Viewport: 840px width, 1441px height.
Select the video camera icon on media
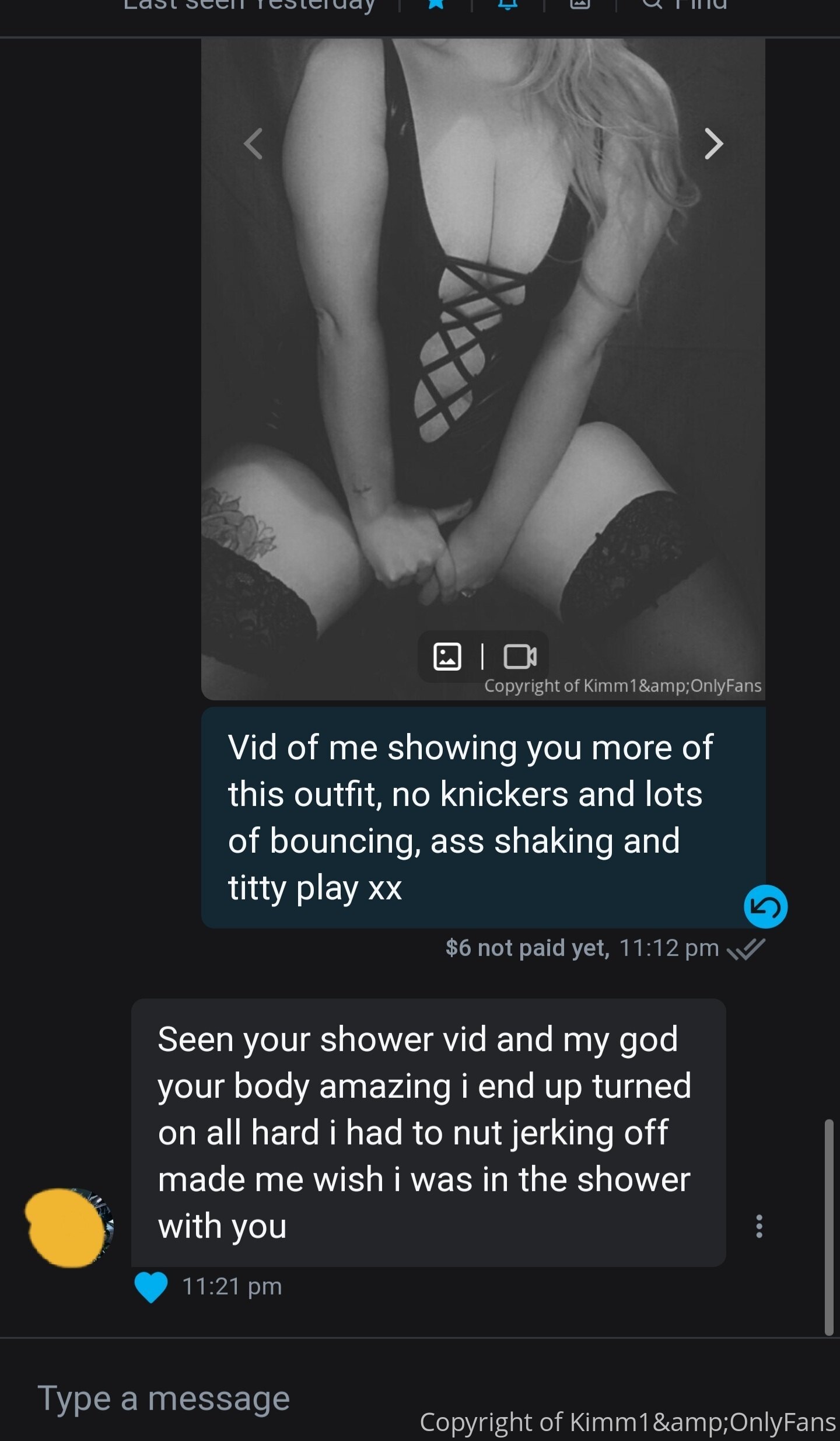(x=520, y=656)
